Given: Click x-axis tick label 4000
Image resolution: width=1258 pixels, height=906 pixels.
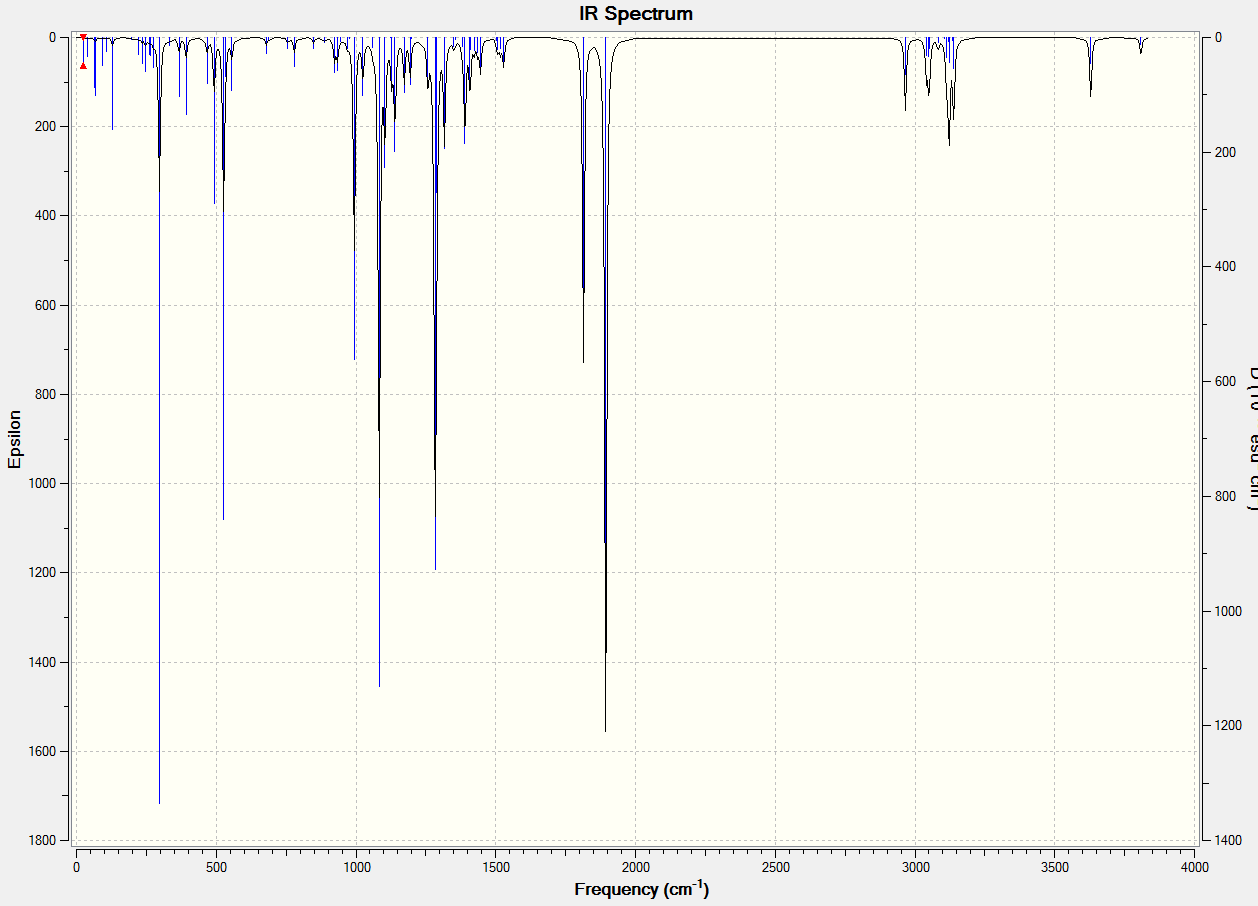Looking at the screenshot, I should (x=1195, y=866).
